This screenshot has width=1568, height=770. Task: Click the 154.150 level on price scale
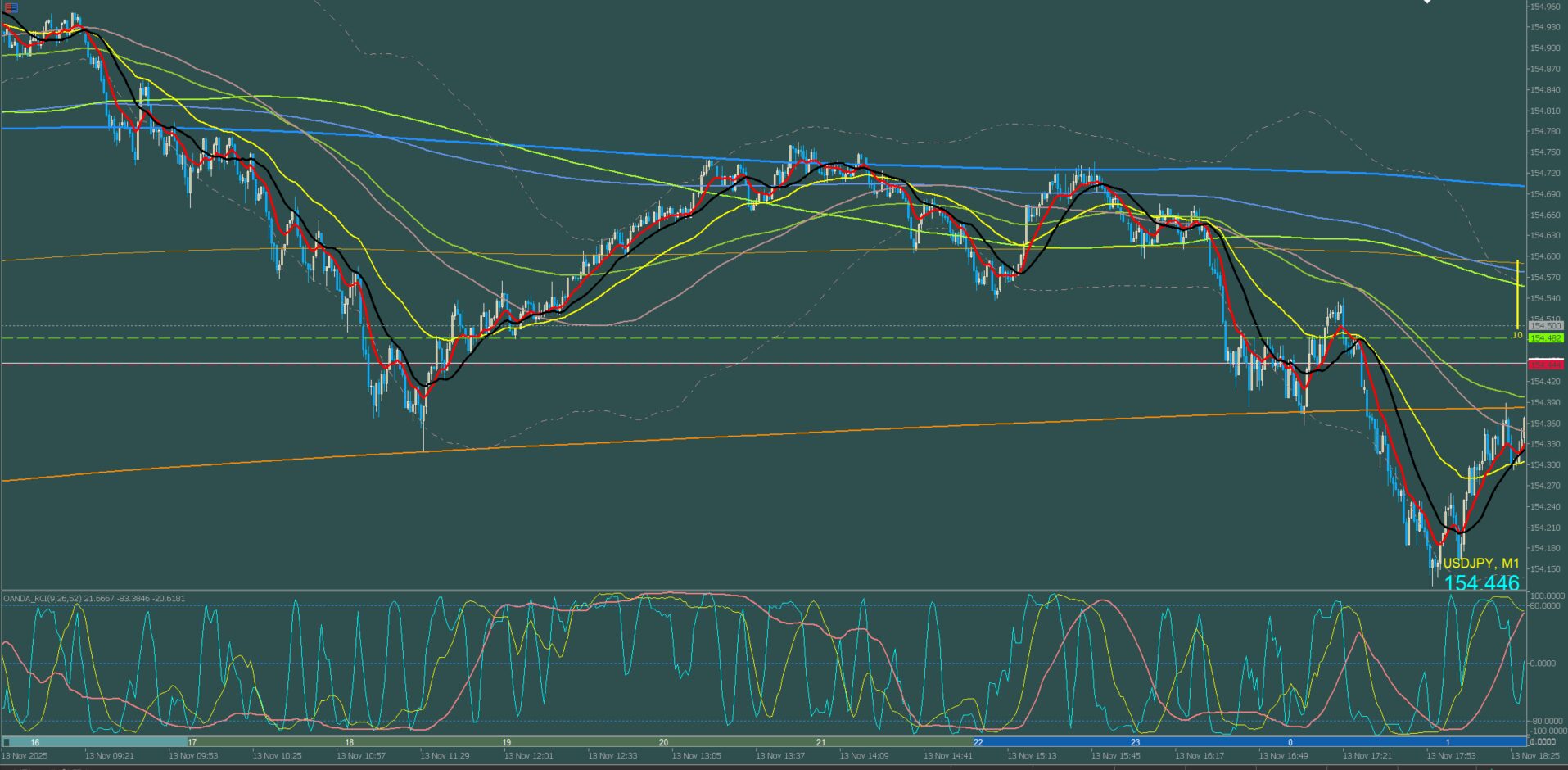pyautogui.click(x=1546, y=568)
